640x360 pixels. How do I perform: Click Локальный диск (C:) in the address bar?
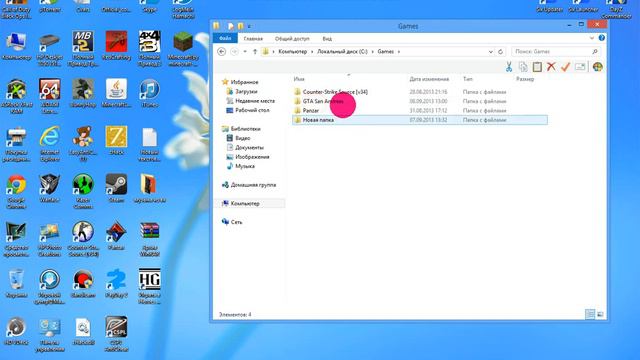click(x=342, y=51)
